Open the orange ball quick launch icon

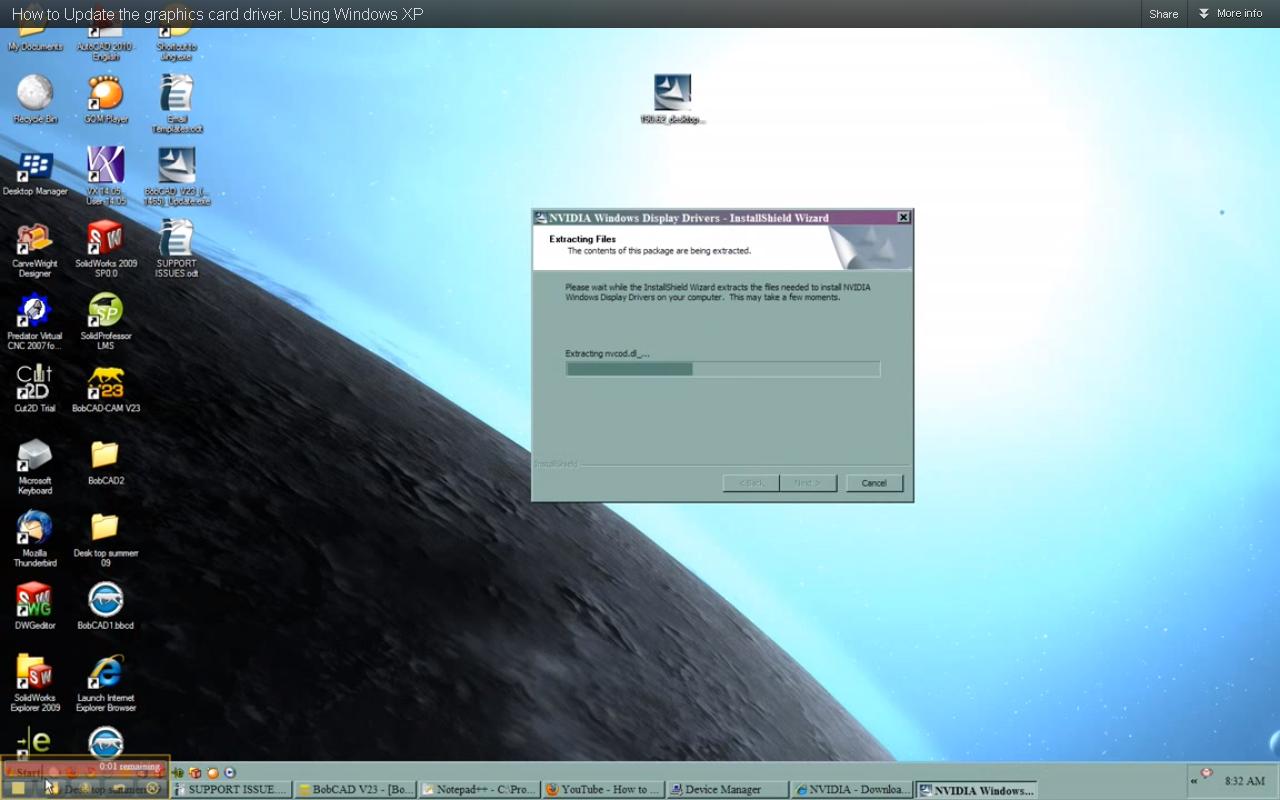pyautogui.click(x=212, y=772)
